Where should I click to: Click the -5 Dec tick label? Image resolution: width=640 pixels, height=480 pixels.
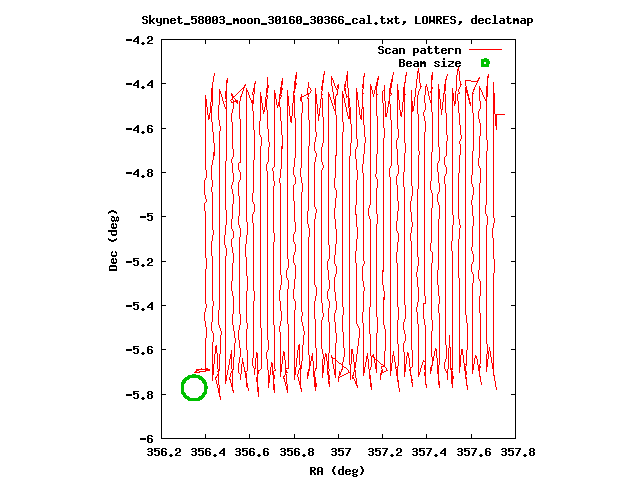(x=146, y=217)
